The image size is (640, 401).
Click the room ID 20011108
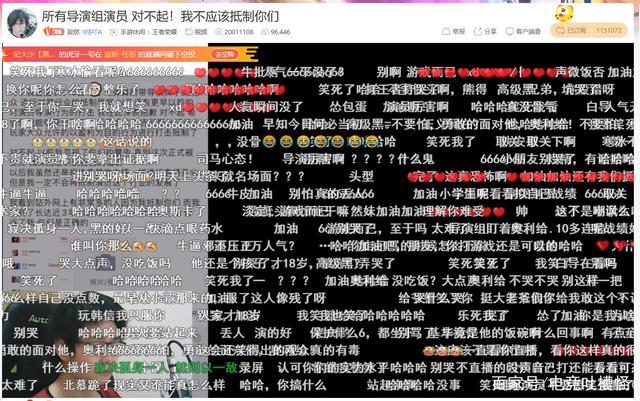click(x=237, y=32)
